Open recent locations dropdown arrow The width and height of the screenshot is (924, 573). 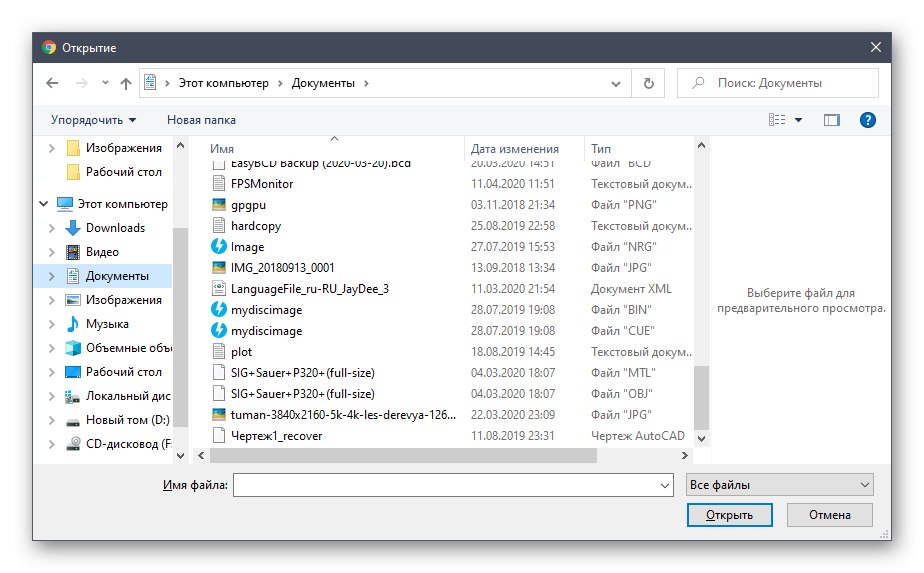(x=105, y=83)
